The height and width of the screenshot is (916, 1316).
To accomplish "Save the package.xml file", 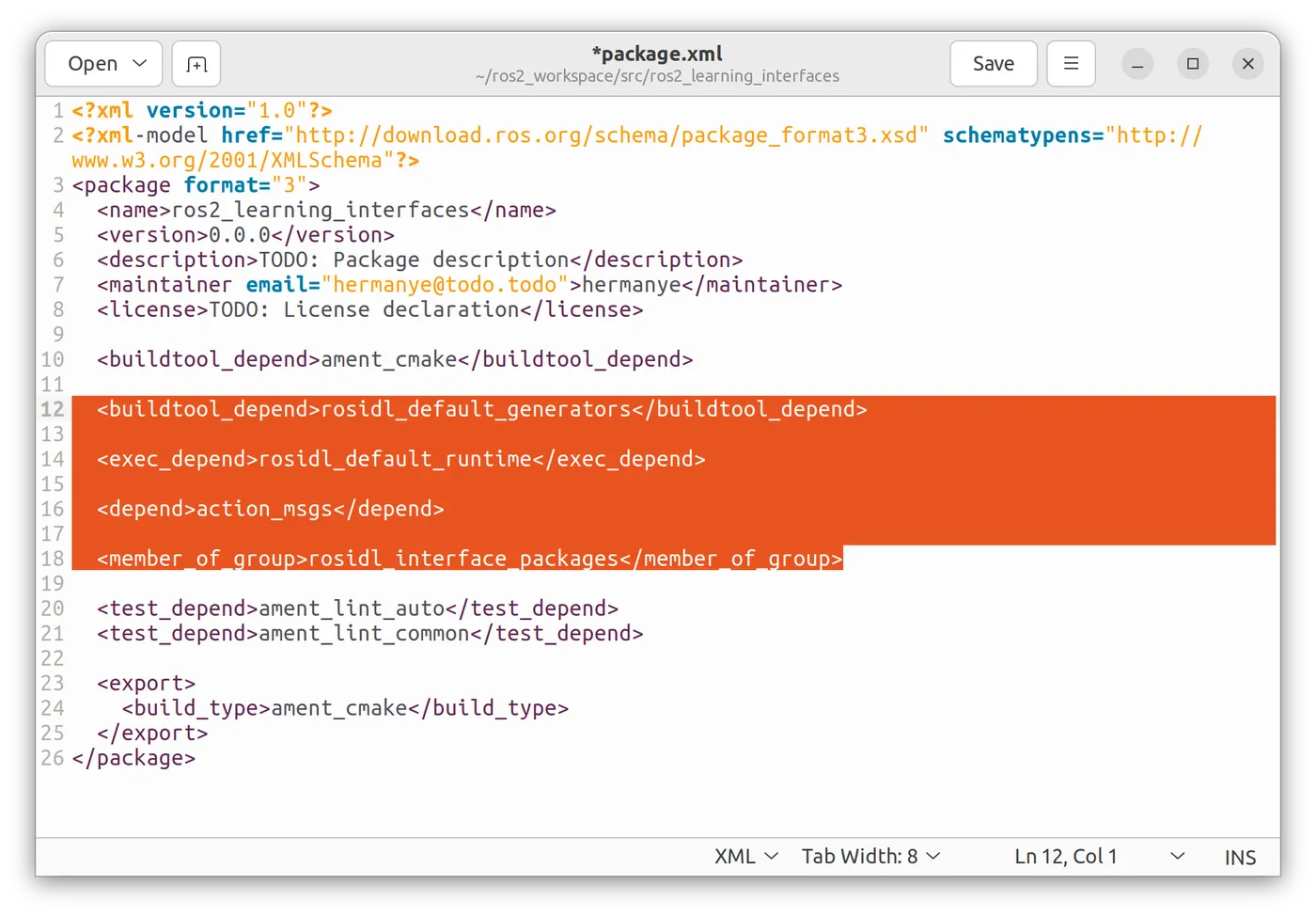I will [994, 64].
